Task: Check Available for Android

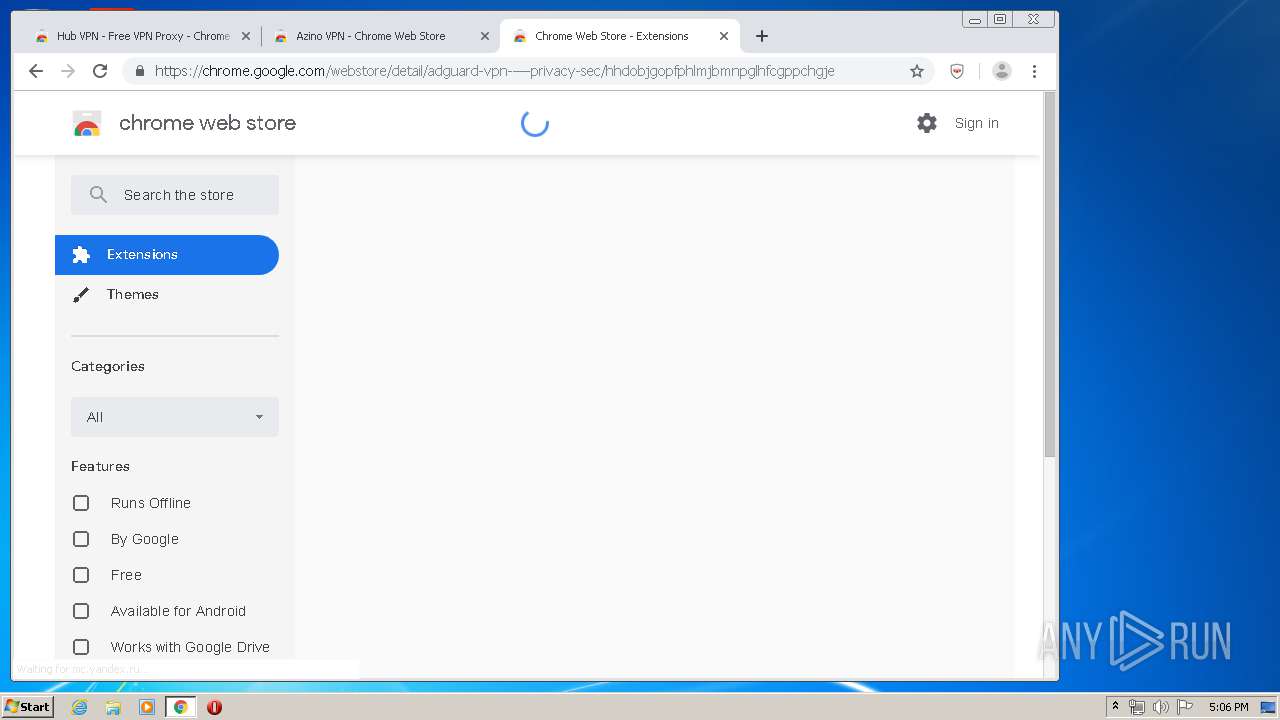Action: tap(81, 611)
